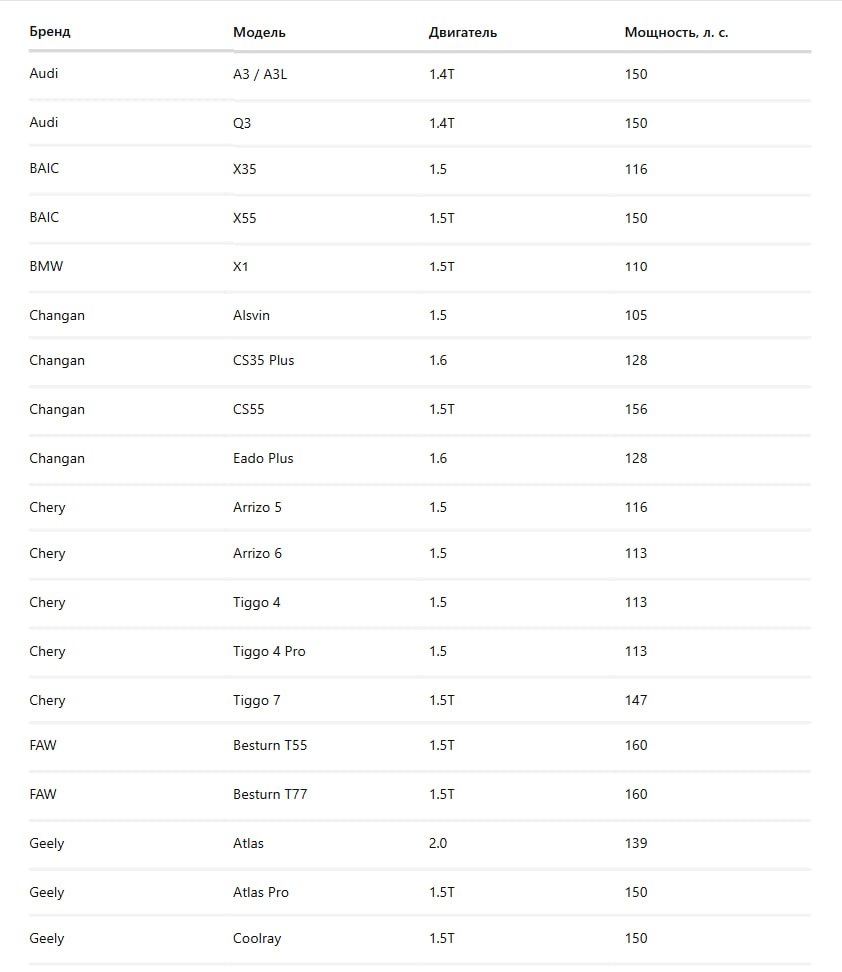The height and width of the screenshot is (972, 842).
Task: Click the Tiggo 4 Pro model cell
Action: point(269,651)
